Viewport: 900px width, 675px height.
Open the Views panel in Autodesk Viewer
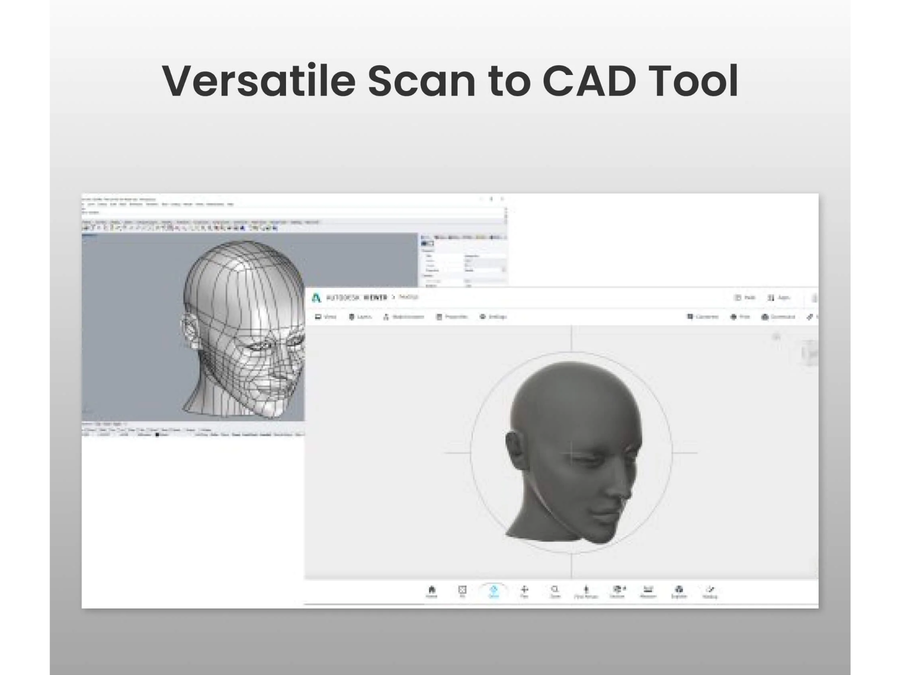(325, 317)
